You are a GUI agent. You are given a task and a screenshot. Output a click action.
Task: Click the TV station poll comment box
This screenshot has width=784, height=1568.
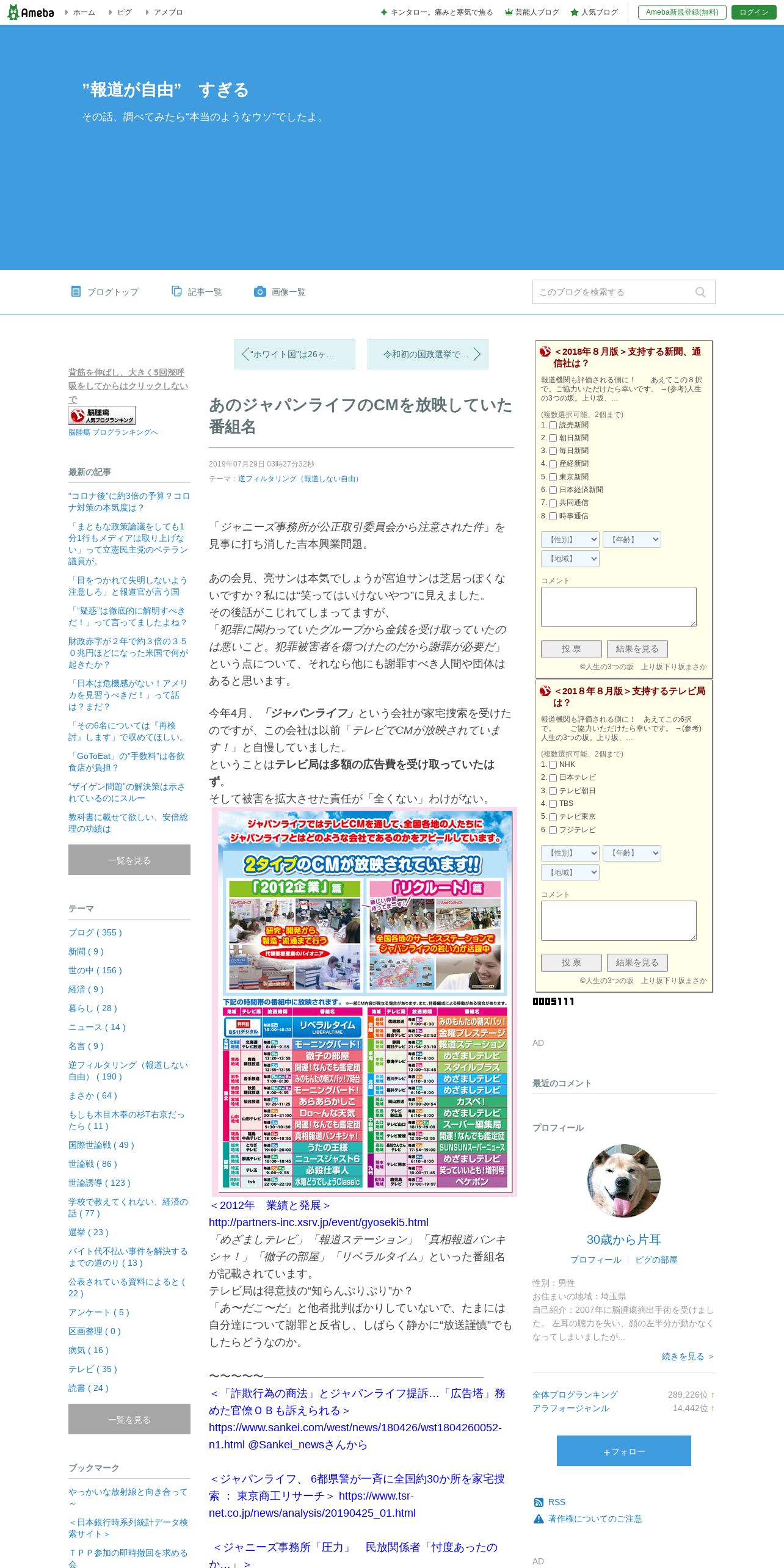[619, 921]
